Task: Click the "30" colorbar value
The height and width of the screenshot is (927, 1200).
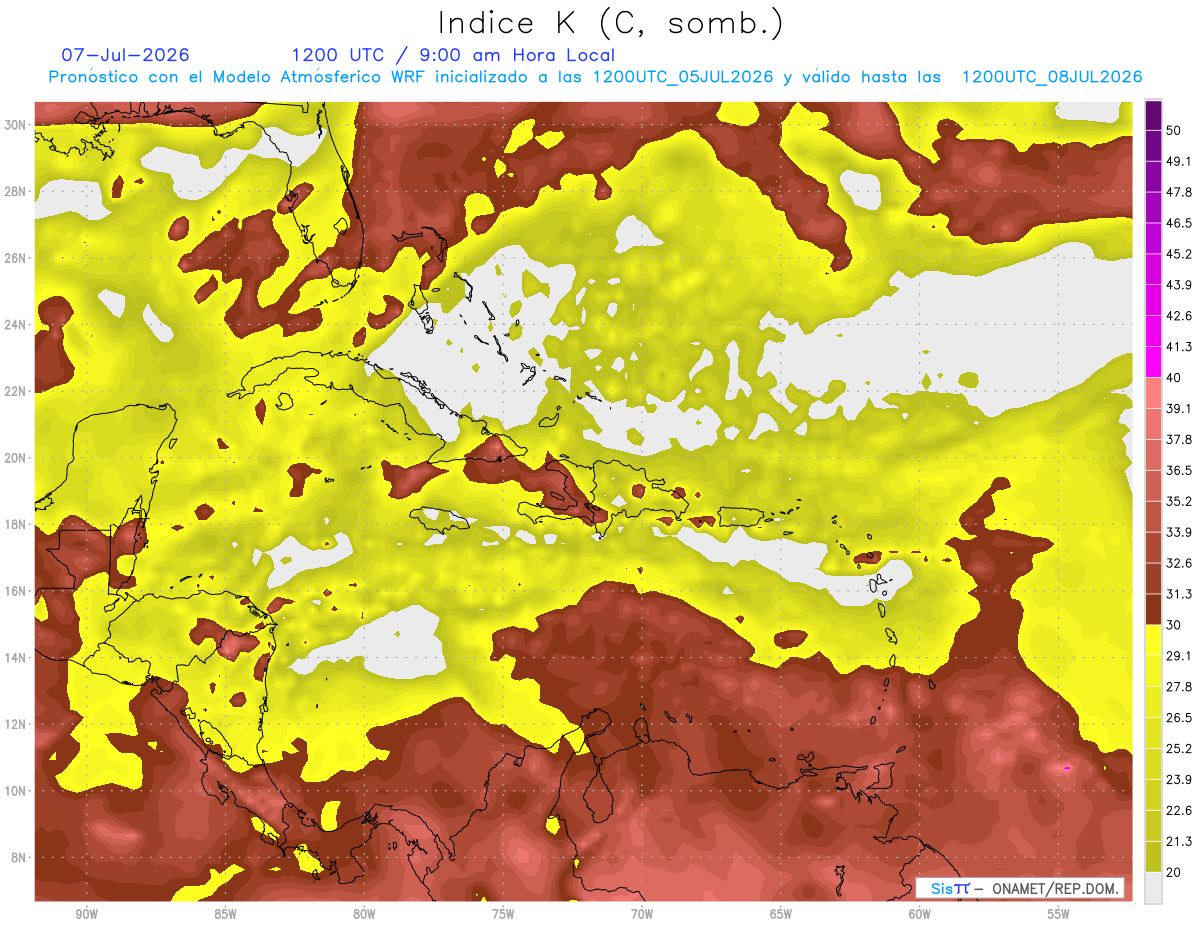Action: tap(1174, 625)
